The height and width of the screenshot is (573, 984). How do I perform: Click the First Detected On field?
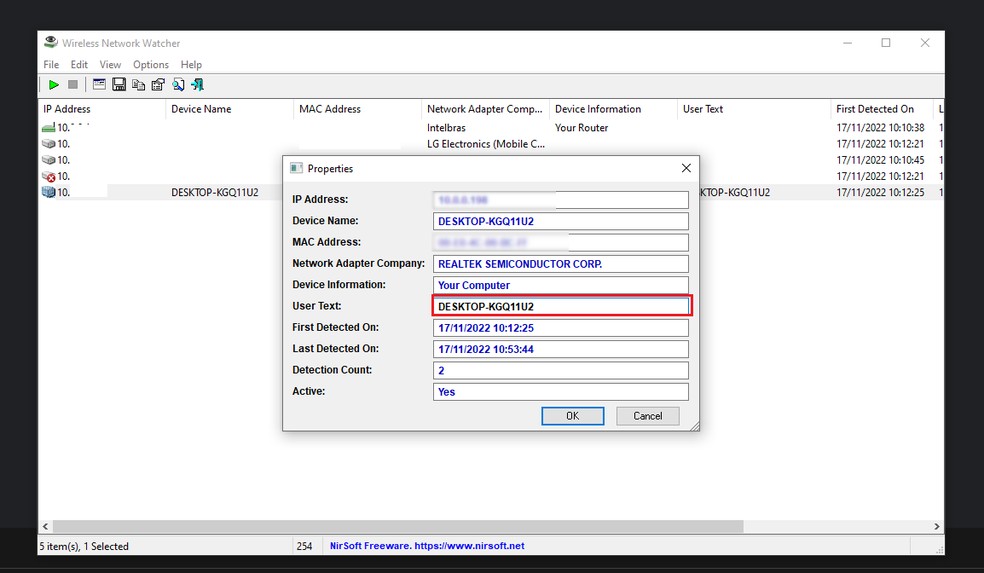[x=561, y=328]
